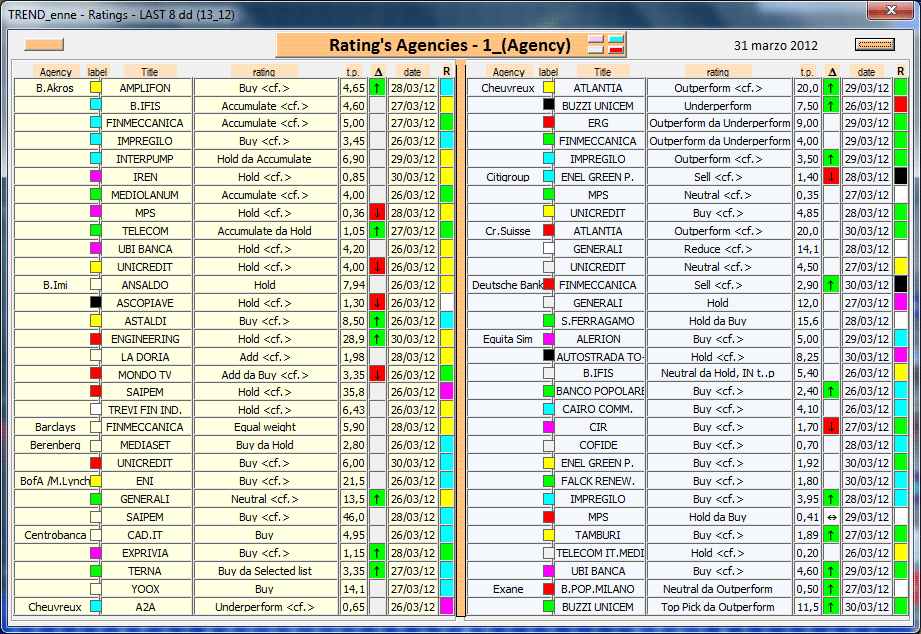The image size is (921, 634).
Task: Click the green up arrow for AMPLIFON
Action: point(377,88)
